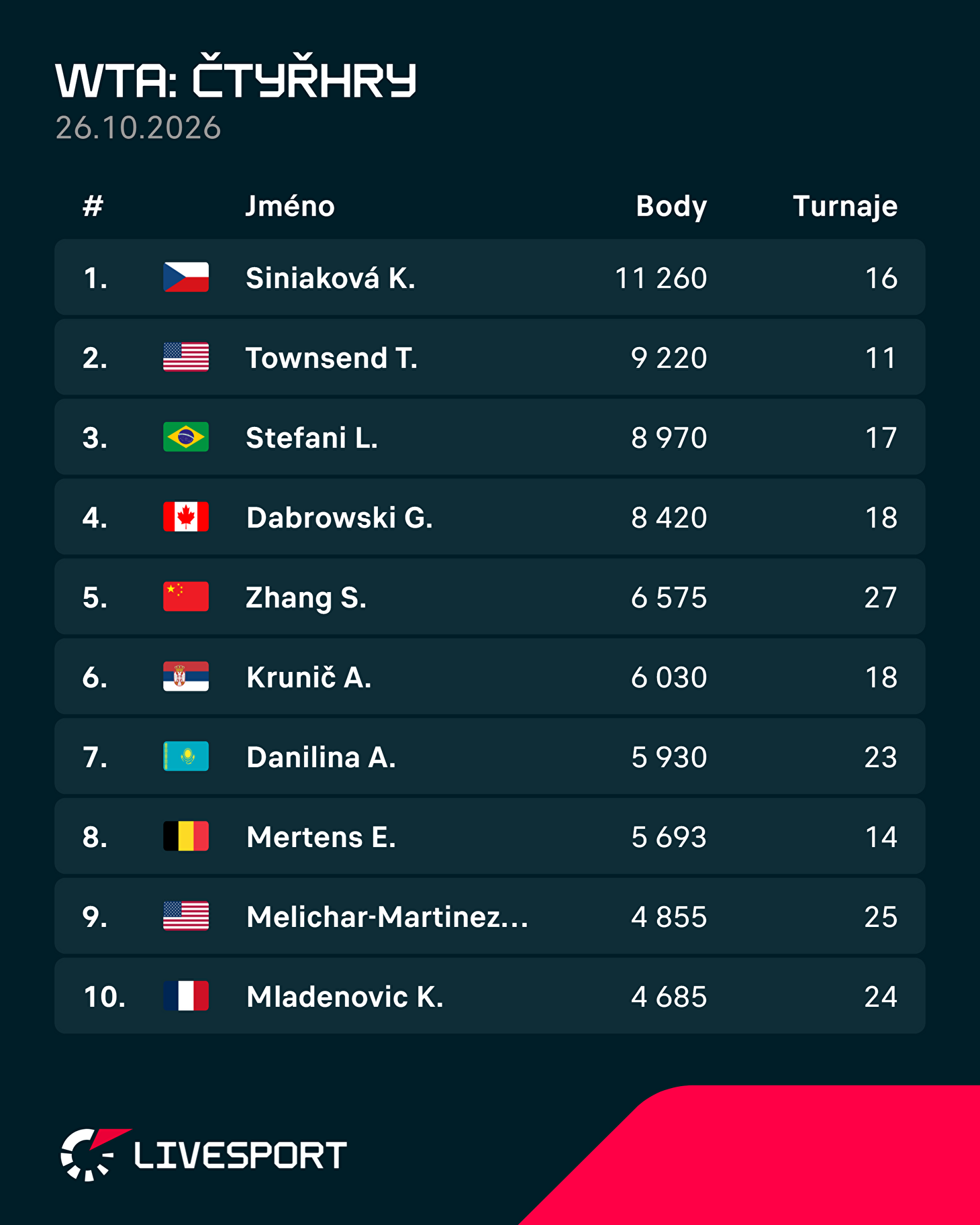Click the Czech flag next to Siniaková
Viewport: 980px width, 1225px height.
pos(186,277)
